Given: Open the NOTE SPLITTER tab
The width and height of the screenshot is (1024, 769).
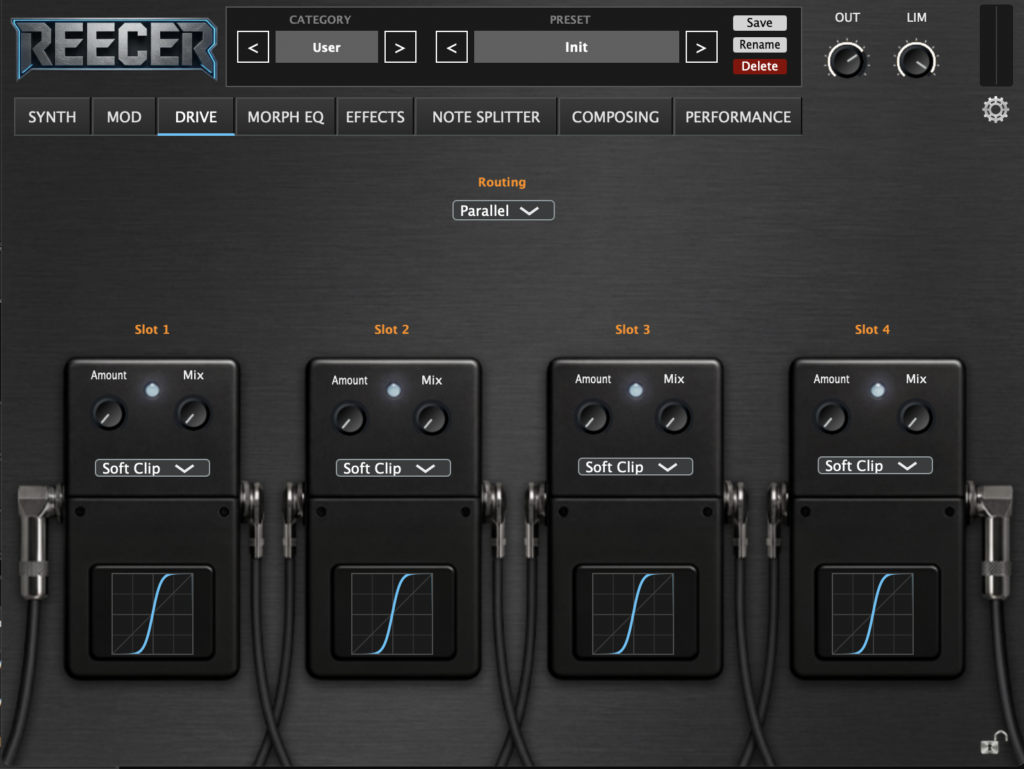Looking at the screenshot, I should coord(486,117).
